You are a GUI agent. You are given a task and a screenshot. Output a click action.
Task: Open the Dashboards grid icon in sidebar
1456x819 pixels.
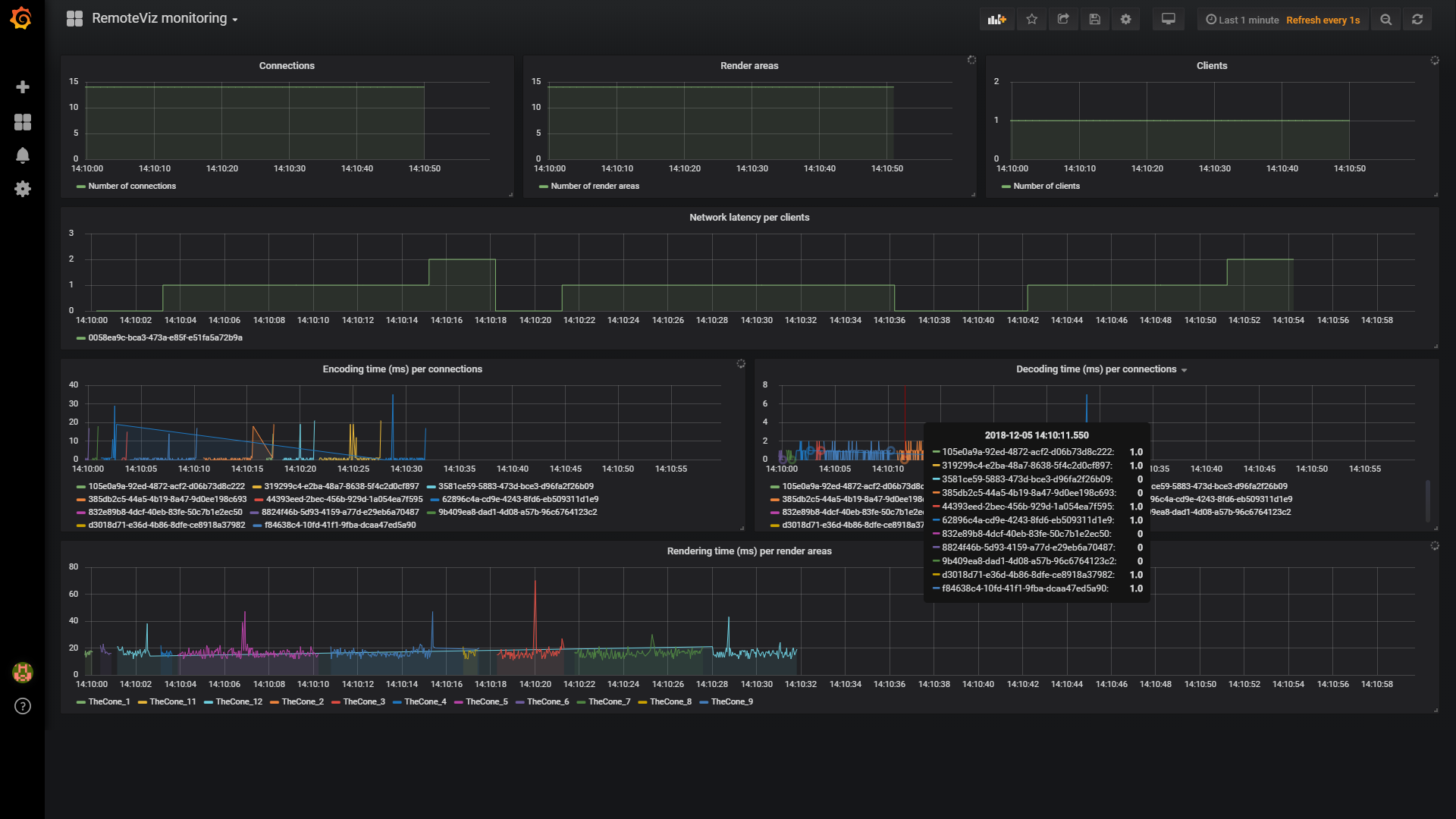coord(23,122)
